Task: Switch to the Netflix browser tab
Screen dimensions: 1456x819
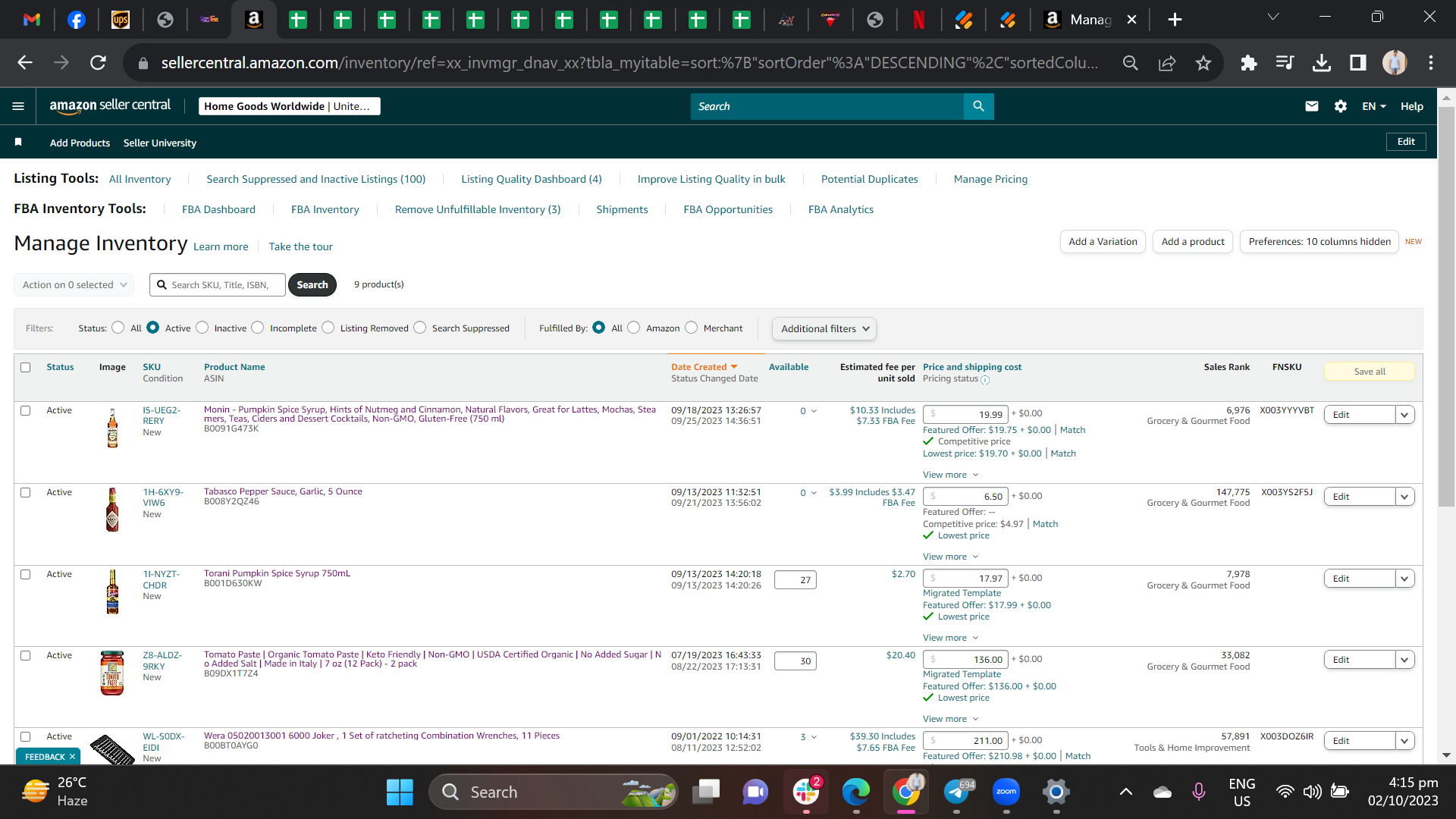Action: [918, 20]
